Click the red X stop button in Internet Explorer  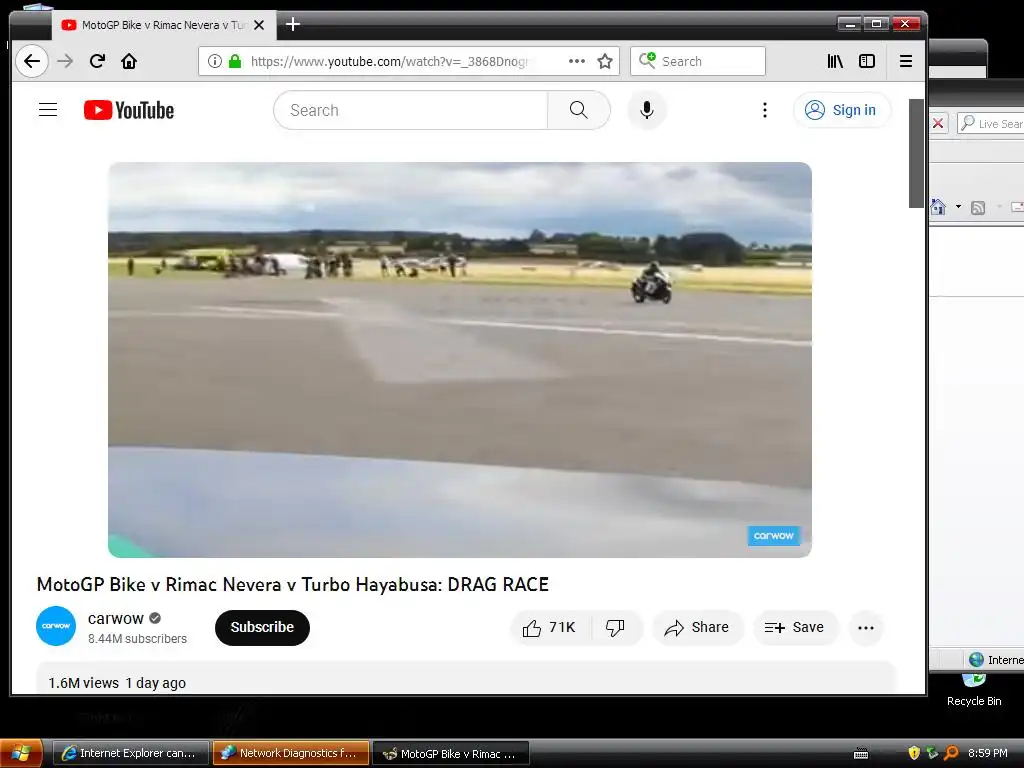coord(938,123)
